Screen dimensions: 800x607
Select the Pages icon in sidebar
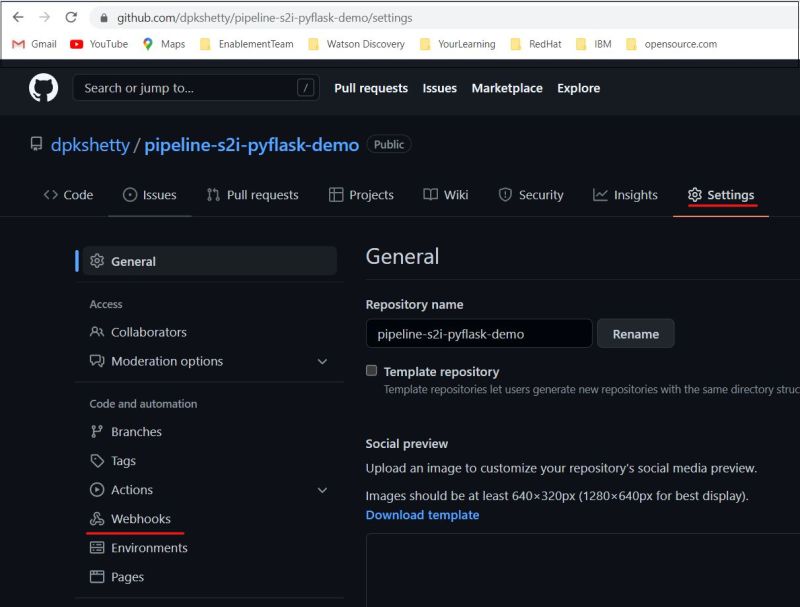click(97, 577)
